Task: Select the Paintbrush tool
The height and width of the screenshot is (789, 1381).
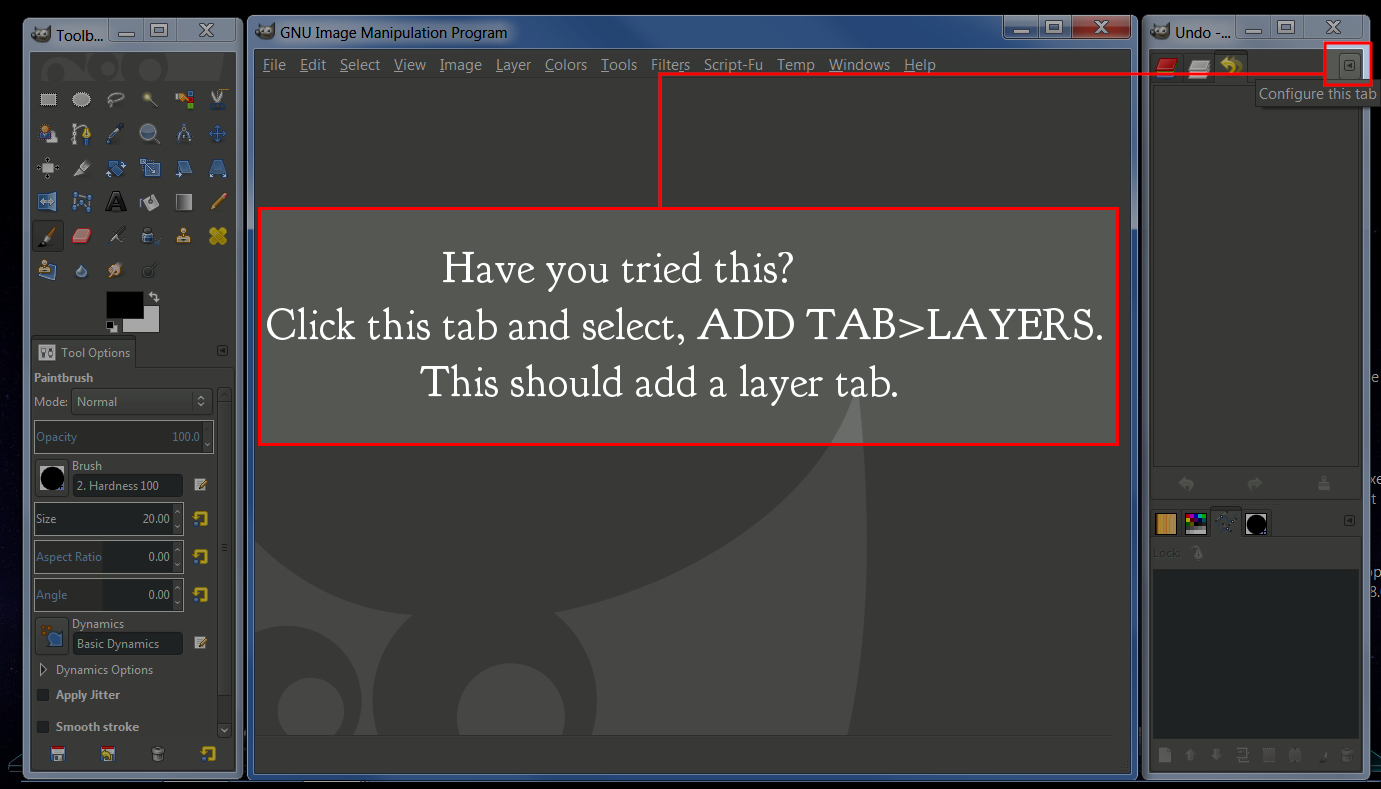Action: tap(48, 235)
